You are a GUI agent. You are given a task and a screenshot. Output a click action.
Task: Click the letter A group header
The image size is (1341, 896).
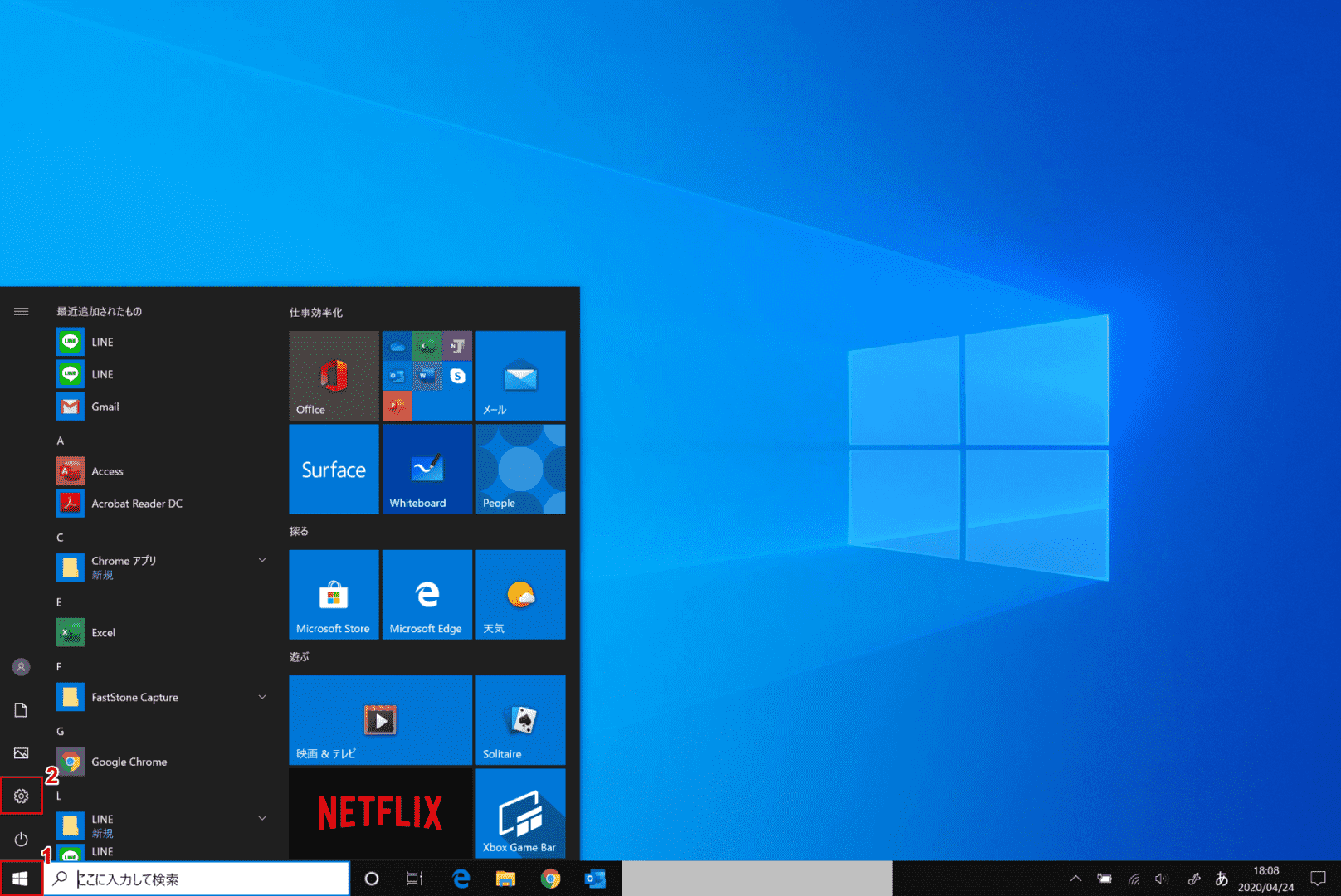click(60, 441)
